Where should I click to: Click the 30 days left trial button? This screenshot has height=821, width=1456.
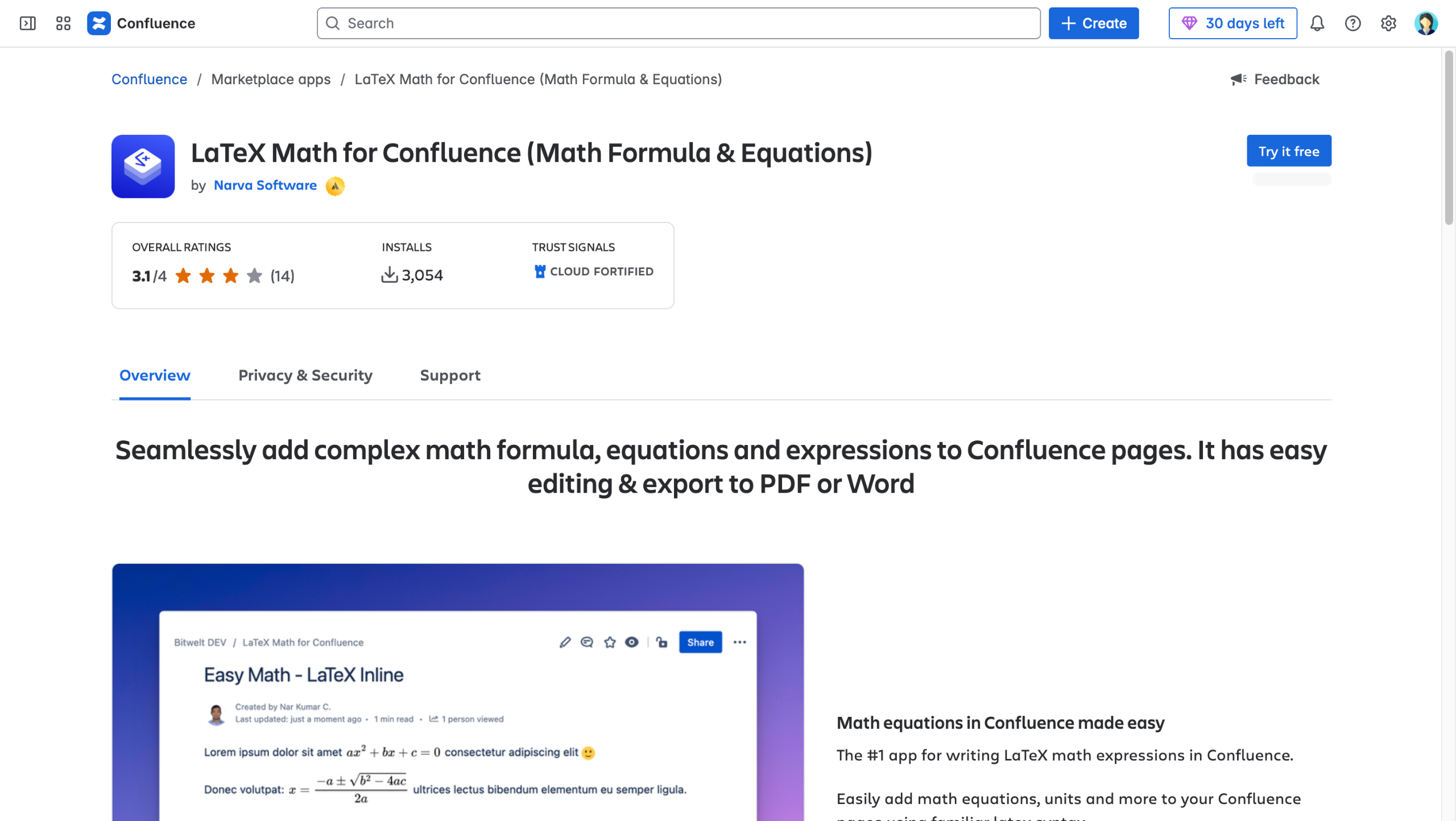pos(1232,23)
